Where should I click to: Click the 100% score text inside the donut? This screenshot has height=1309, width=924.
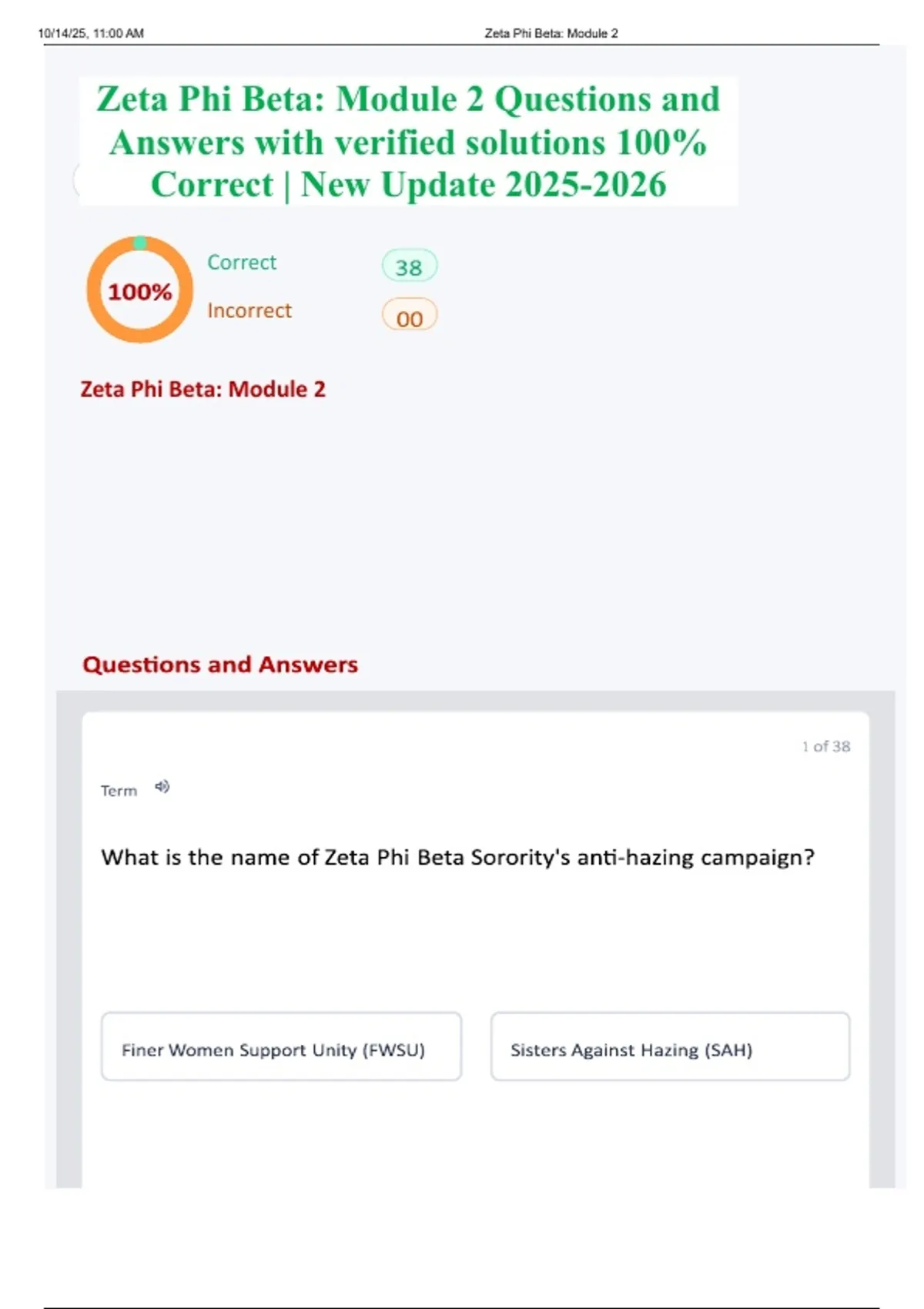(139, 292)
